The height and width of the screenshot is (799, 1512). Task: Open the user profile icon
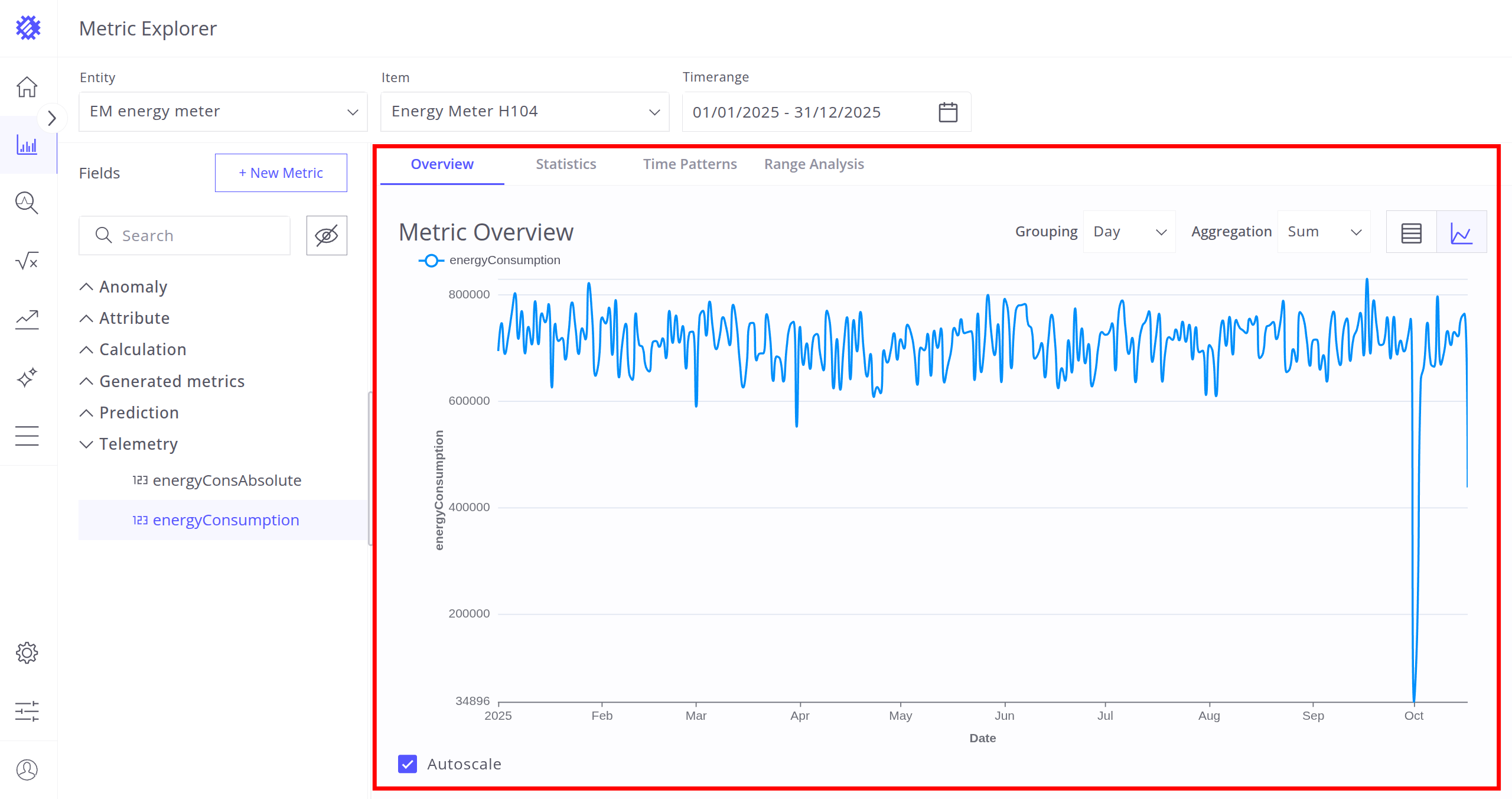coord(27,769)
